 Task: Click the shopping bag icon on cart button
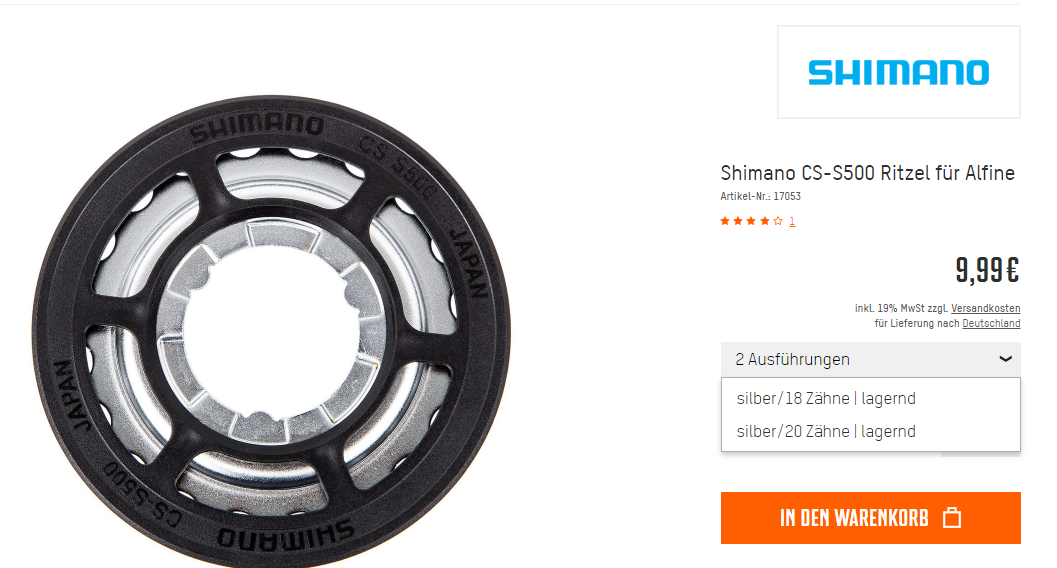click(x=952, y=517)
